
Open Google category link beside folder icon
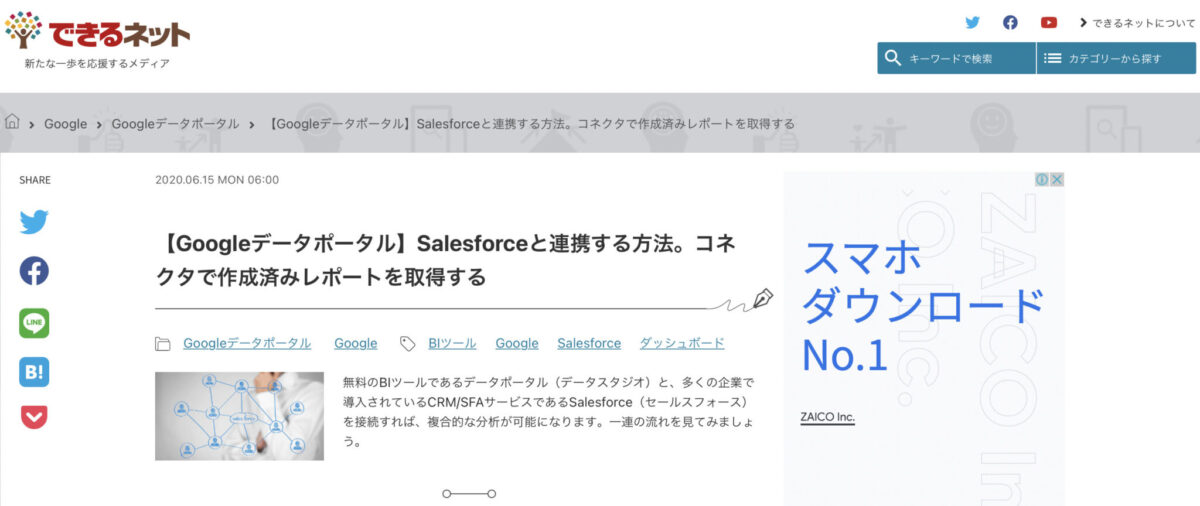356,343
